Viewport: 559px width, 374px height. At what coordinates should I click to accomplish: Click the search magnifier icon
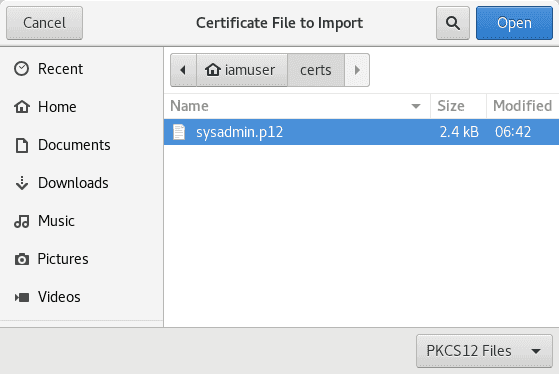point(453,23)
